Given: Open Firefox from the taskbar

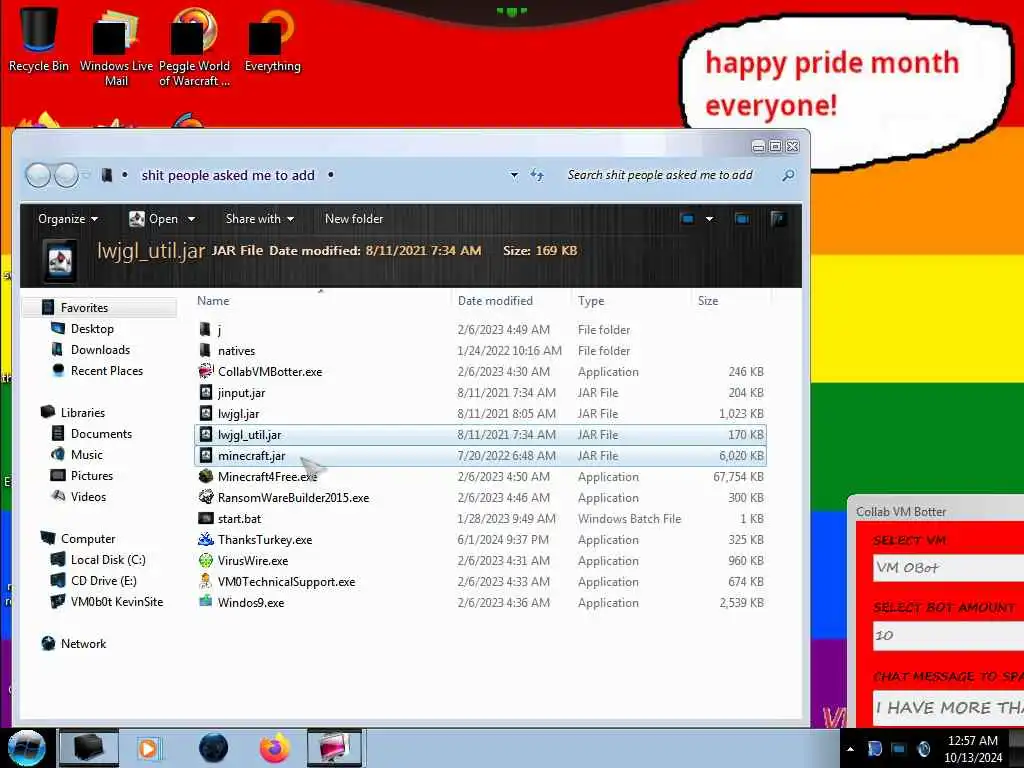Looking at the screenshot, I should coord(275,748).
